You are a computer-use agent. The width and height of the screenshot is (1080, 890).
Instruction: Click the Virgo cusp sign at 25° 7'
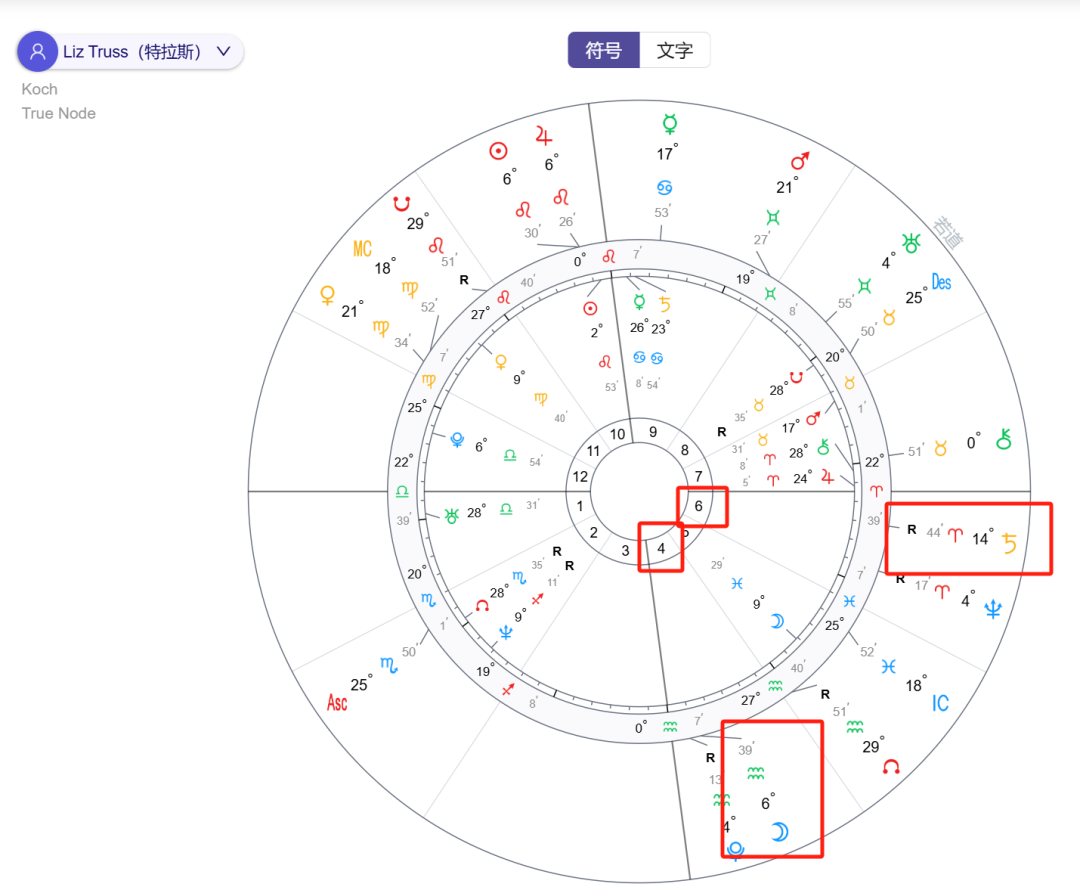428,380
